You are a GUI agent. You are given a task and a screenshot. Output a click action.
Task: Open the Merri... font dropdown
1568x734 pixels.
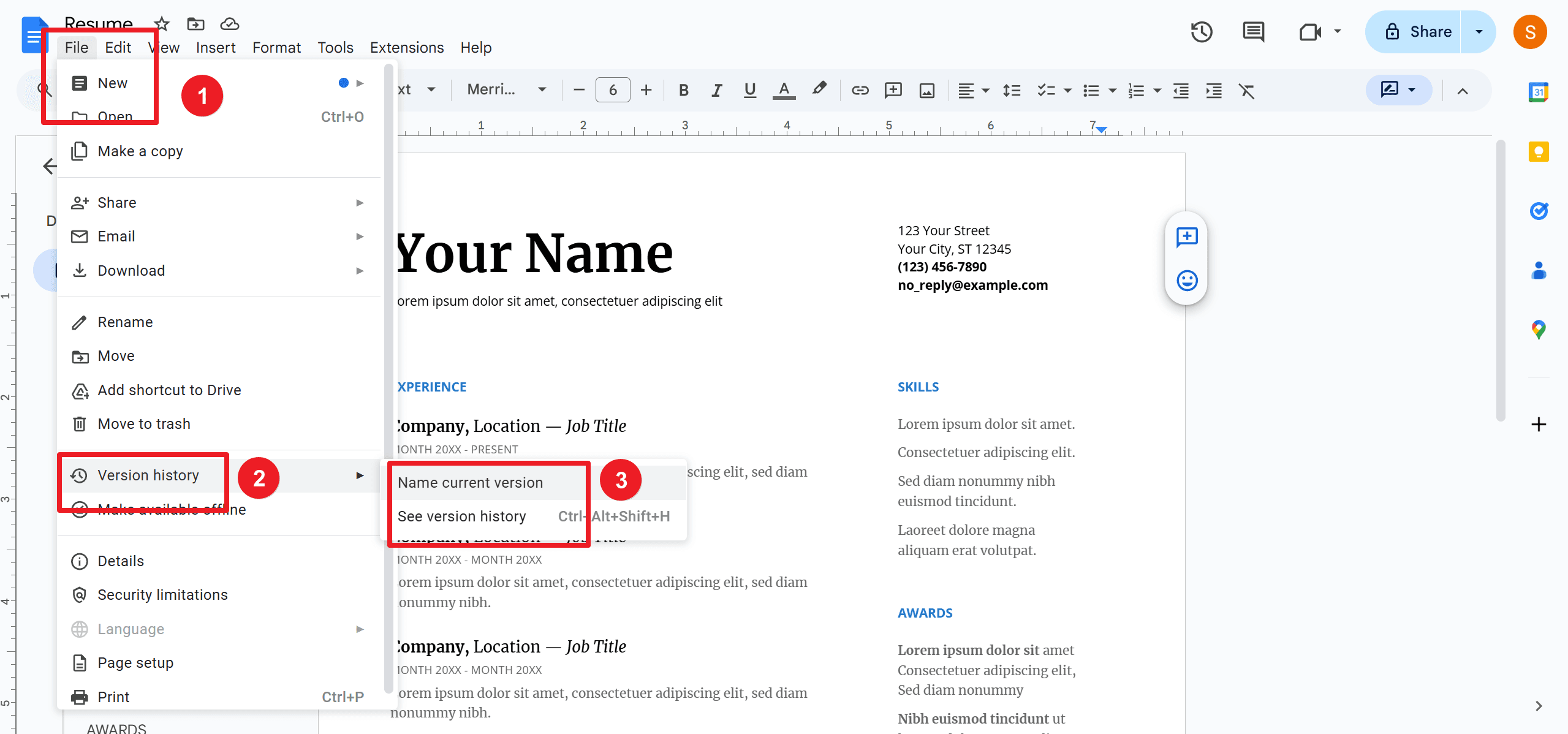pyautogui.click(x=504, y=91)
